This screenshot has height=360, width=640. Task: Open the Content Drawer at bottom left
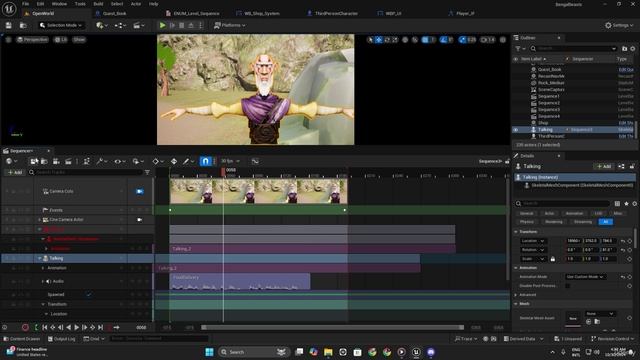coord(22,339)
